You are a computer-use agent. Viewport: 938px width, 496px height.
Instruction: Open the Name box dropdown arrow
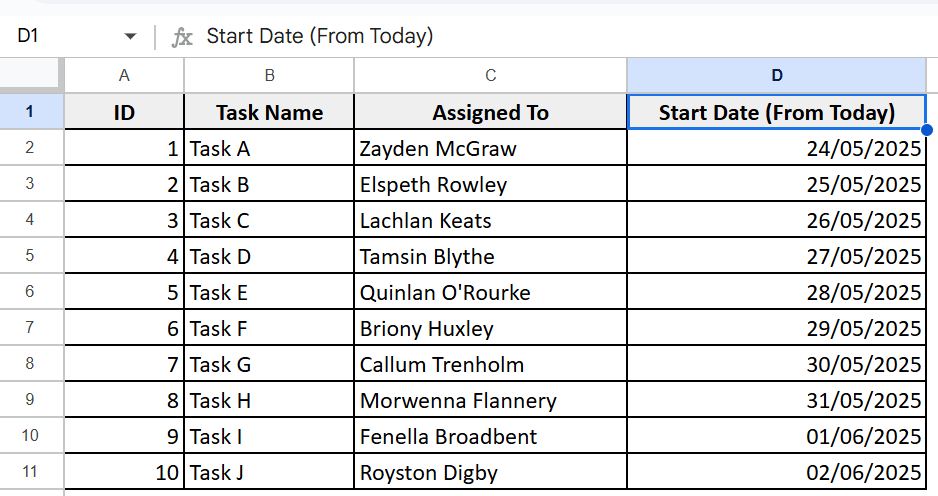(x=130, y=36)
